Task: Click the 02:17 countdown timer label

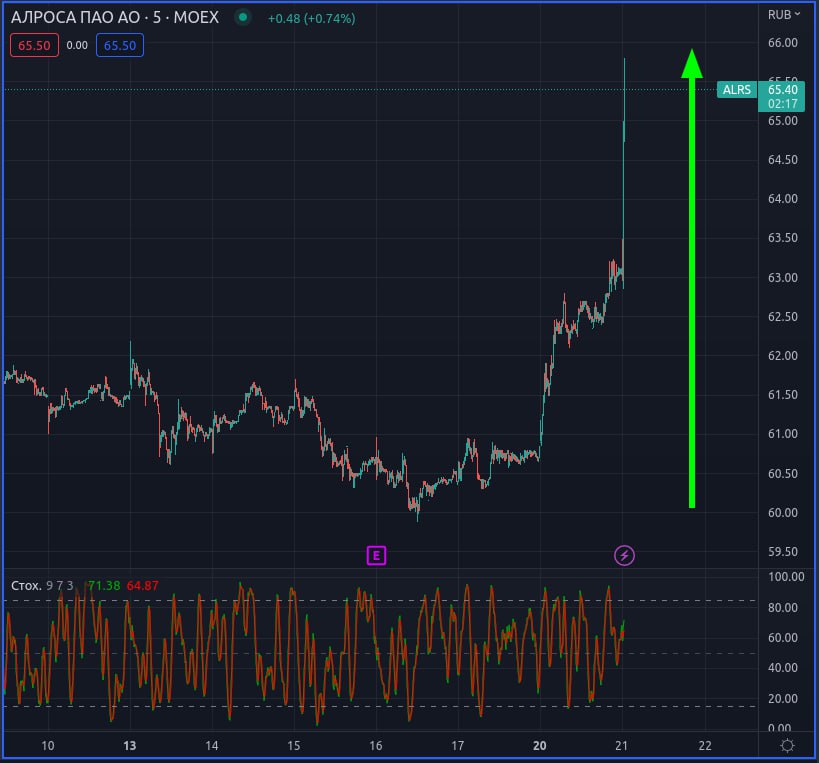Action: tap(782, 104)
